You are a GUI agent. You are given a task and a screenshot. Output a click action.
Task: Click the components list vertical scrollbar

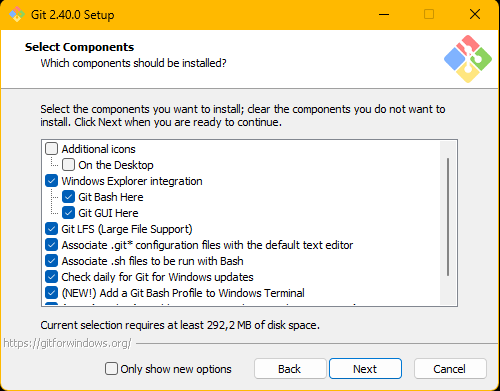(448, 217)
